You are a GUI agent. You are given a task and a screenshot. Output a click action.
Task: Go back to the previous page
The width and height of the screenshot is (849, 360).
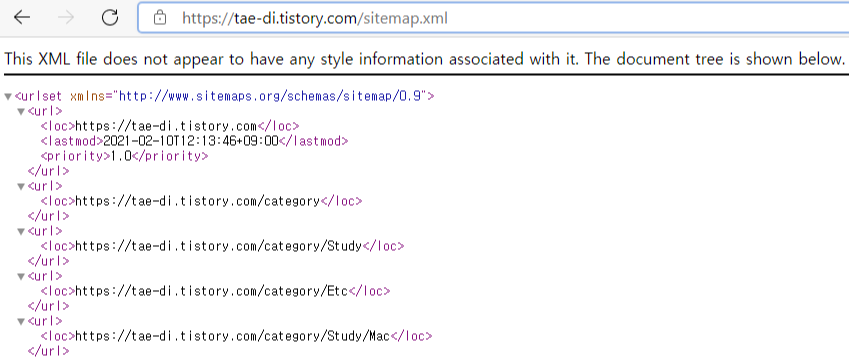click(x=22, y=18)
